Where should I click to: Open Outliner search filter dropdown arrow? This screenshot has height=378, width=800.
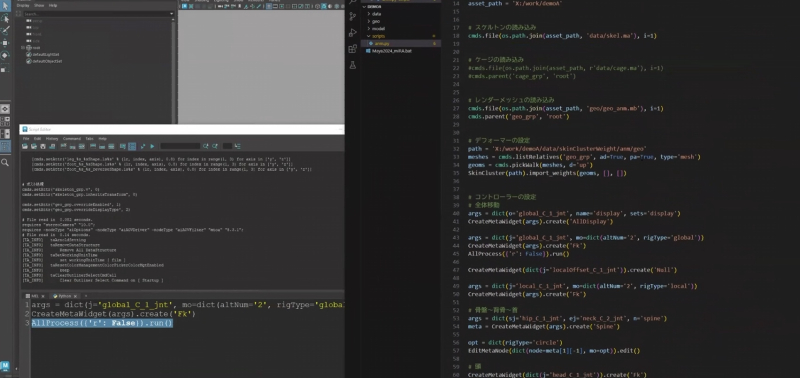coord(171,14)
